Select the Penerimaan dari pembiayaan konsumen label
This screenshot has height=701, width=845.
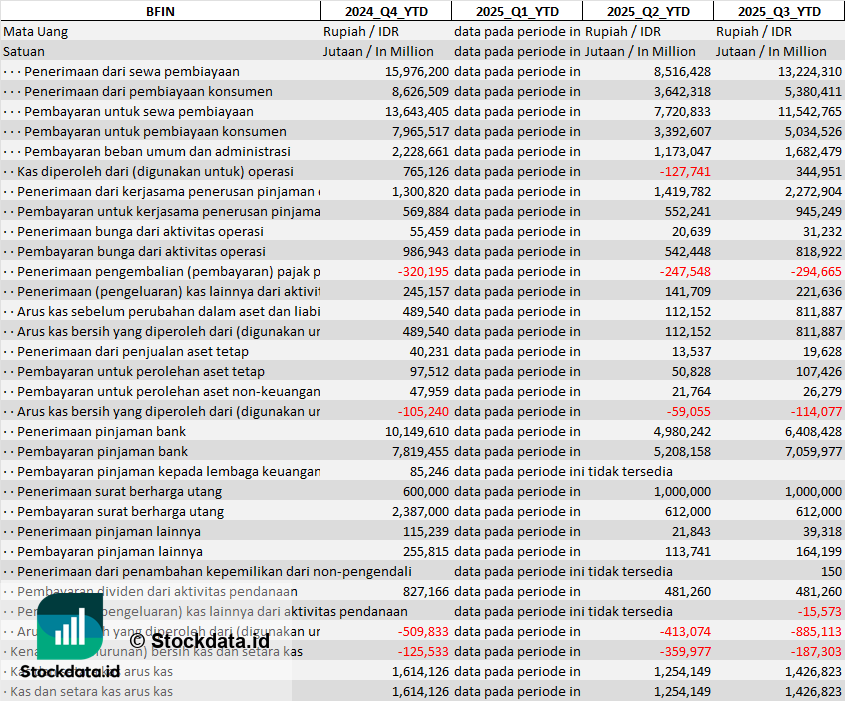(x=148, y=92)
